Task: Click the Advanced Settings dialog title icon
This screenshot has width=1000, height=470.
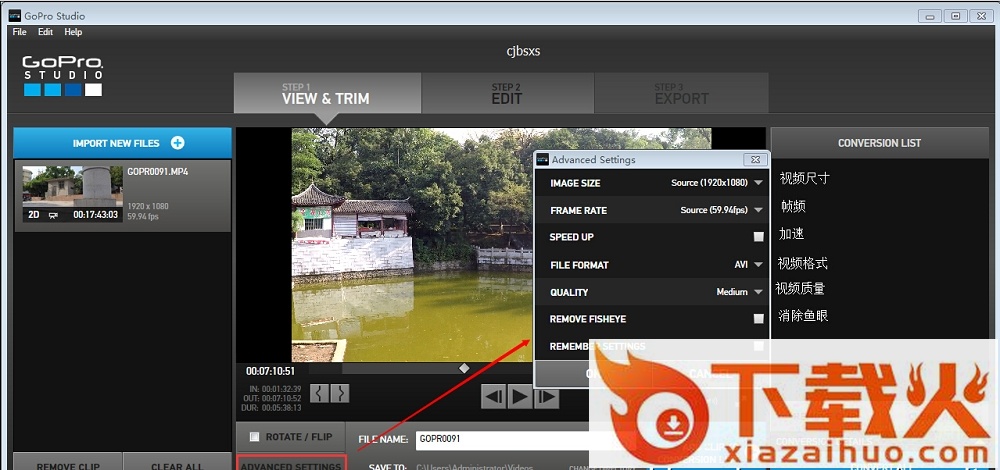Action: click(543, 159)
